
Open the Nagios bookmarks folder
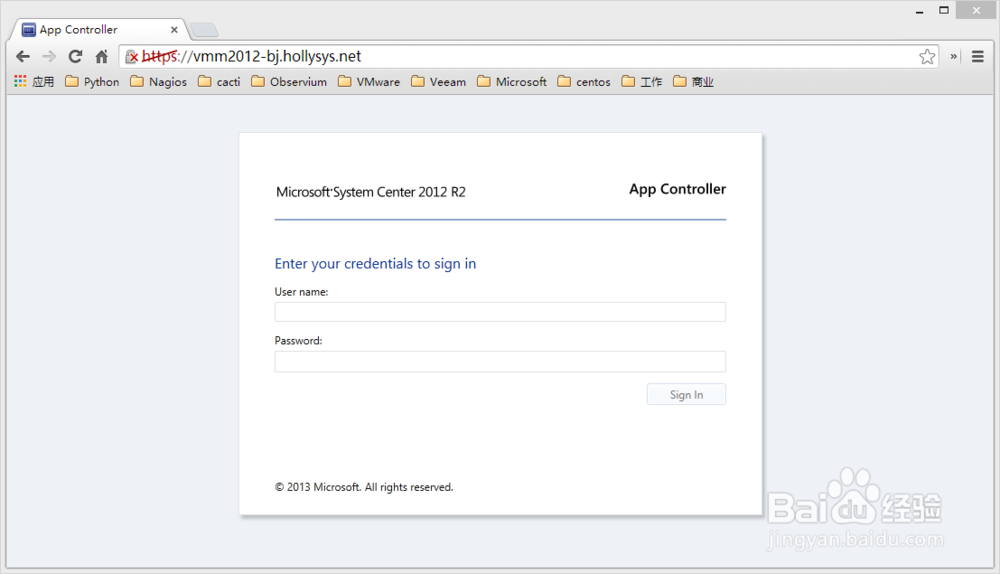(159, 82)
